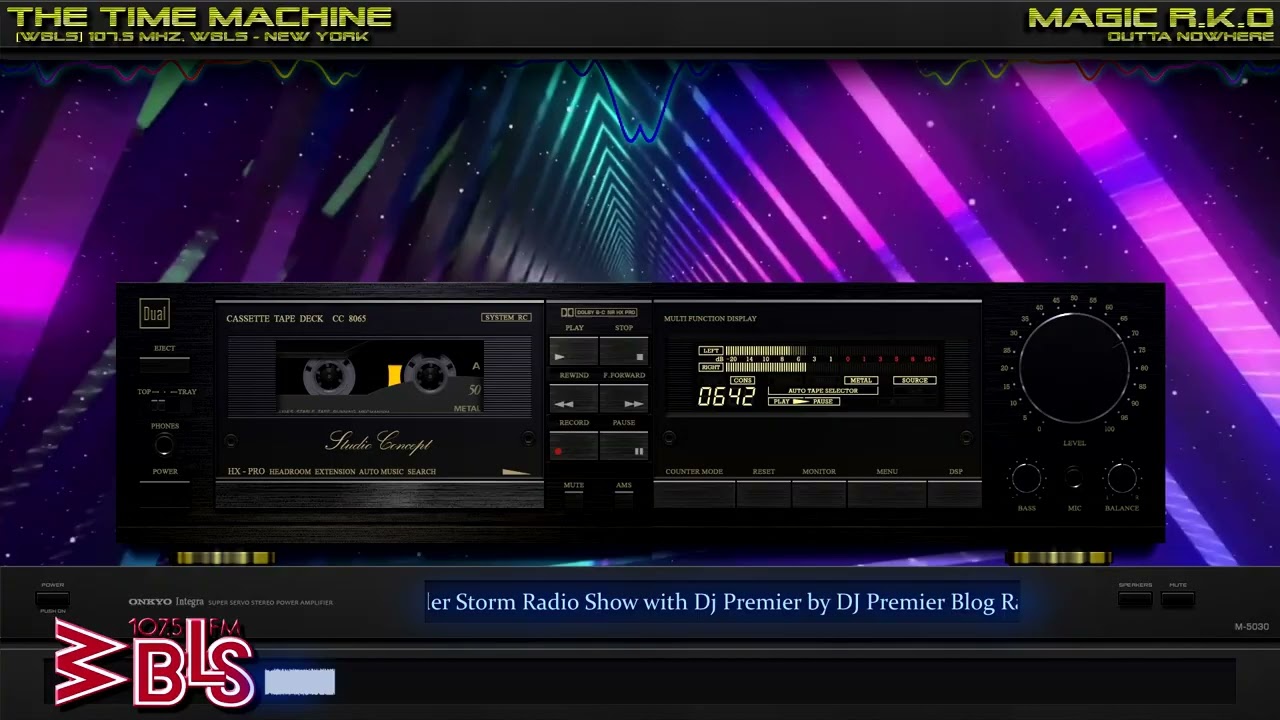Open the tape door with EJECT

164,364
